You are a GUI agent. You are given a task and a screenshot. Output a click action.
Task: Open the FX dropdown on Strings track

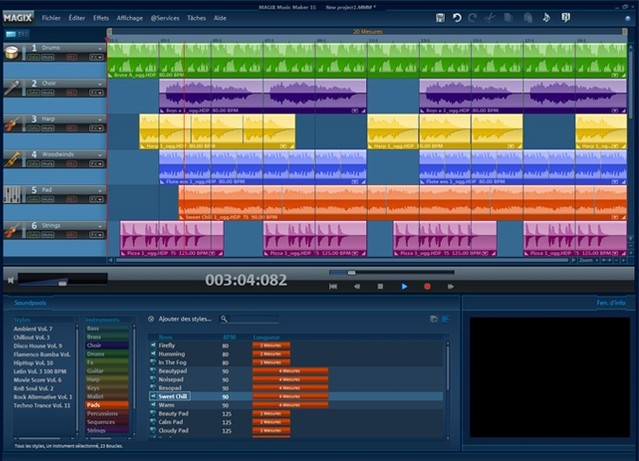coord(96,235)
